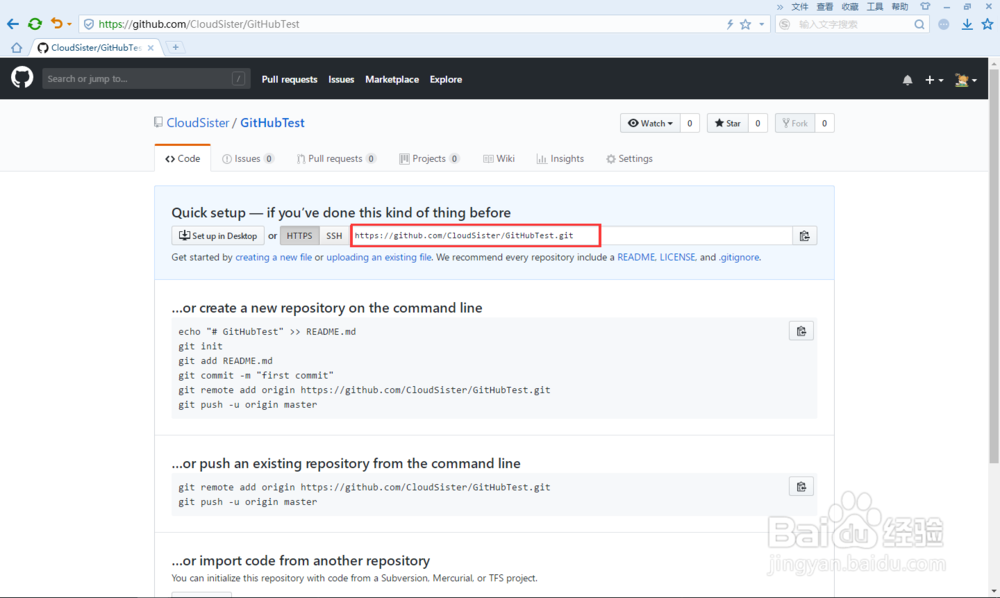1000x598 pixels.
Task: Focus the browser search input field
Action: point(853,24)
